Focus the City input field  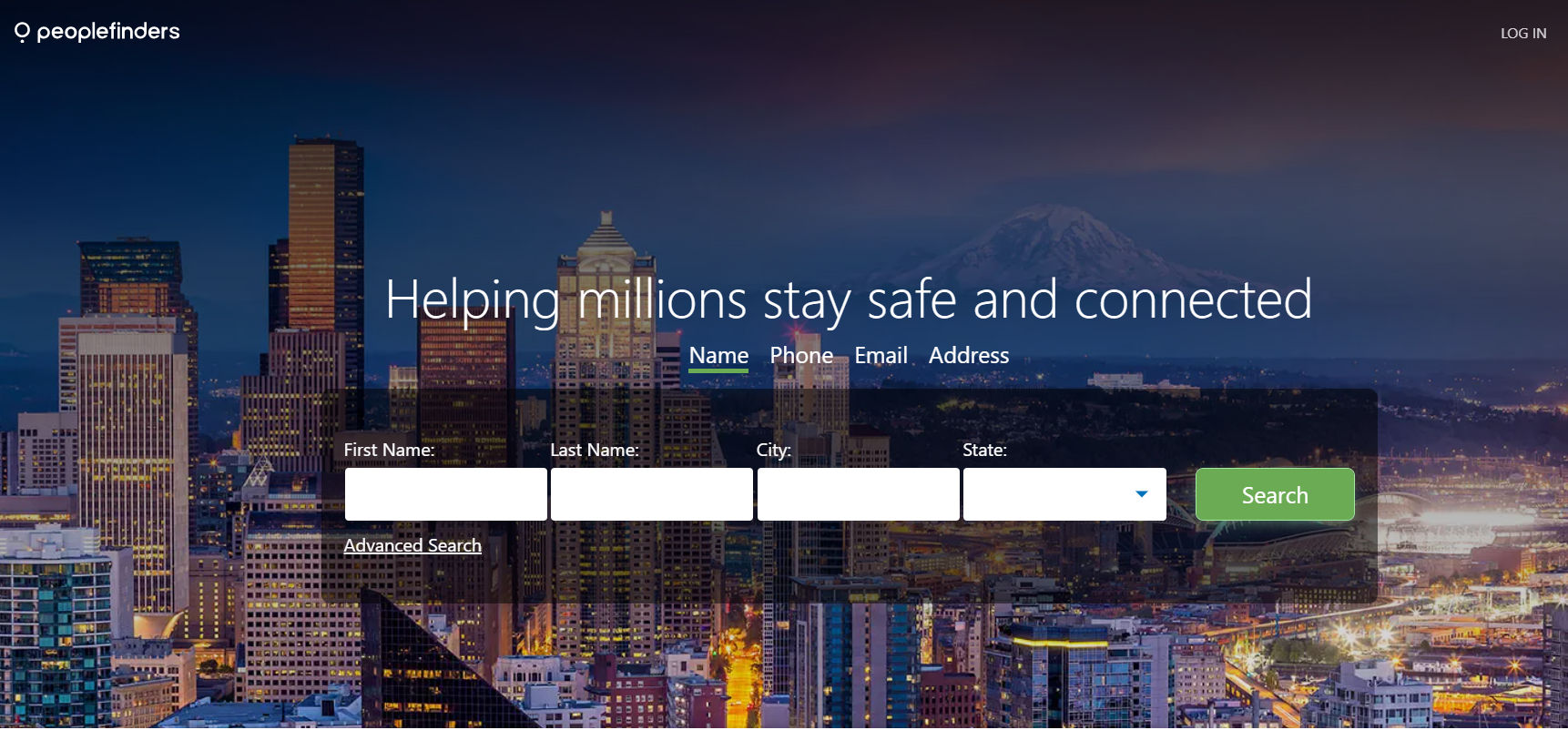(859, 494)
